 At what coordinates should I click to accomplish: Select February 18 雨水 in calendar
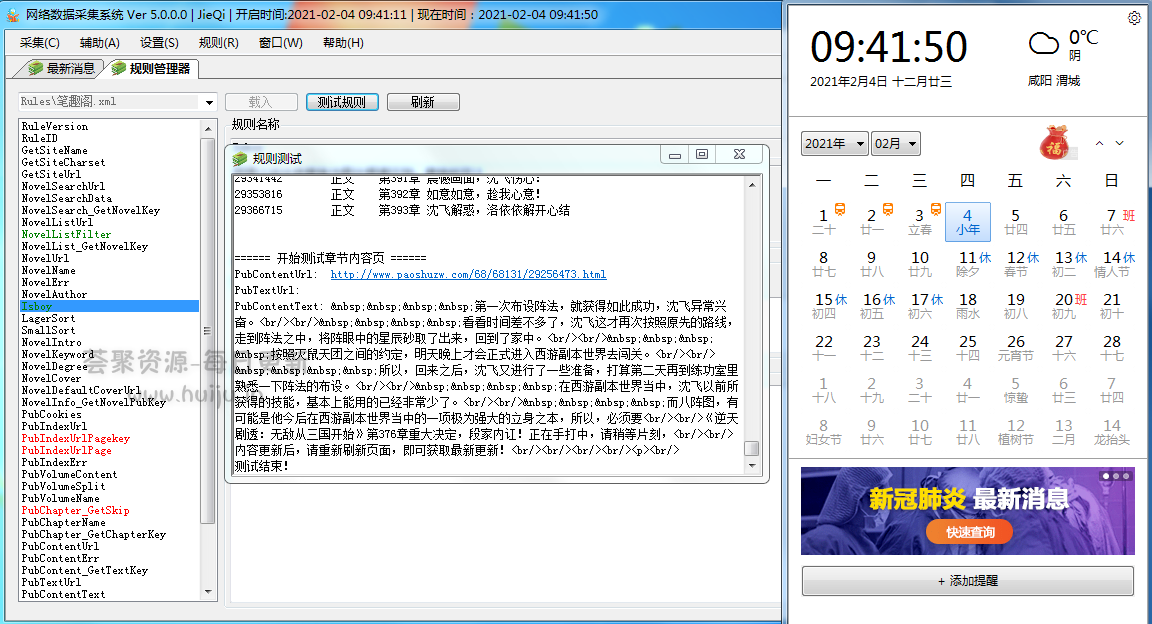point(968,306)
